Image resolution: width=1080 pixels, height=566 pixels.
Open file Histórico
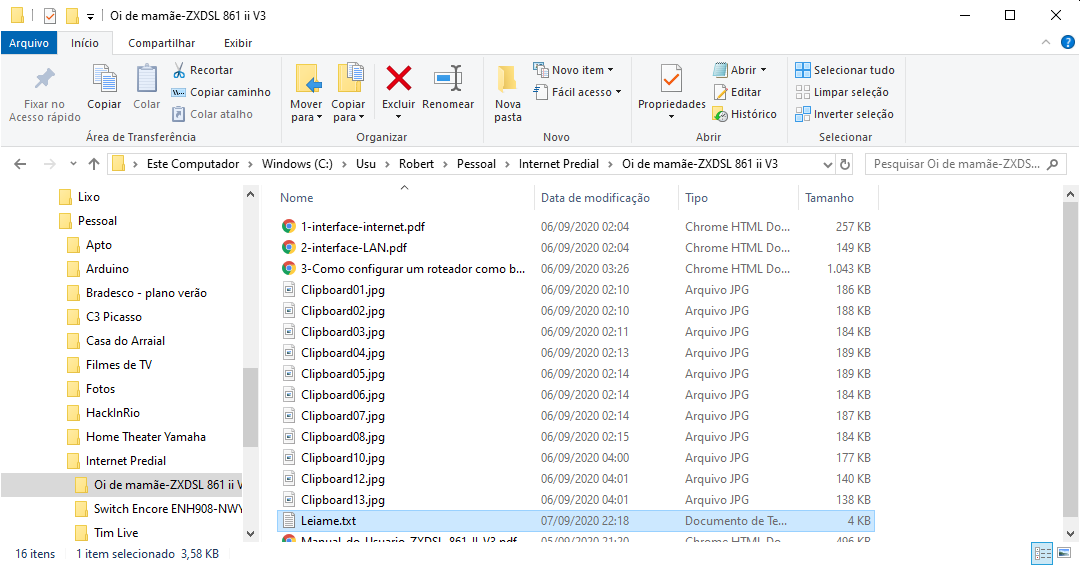(745, 114)
